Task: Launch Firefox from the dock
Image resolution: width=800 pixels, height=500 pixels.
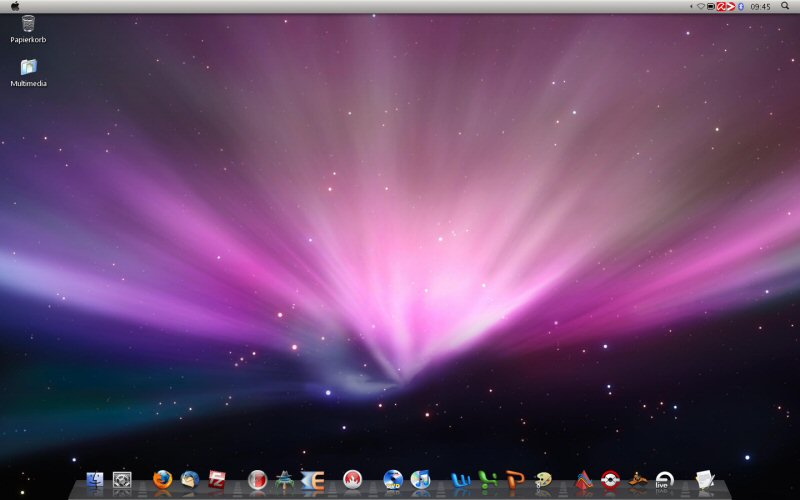Action: coord(163,480)
